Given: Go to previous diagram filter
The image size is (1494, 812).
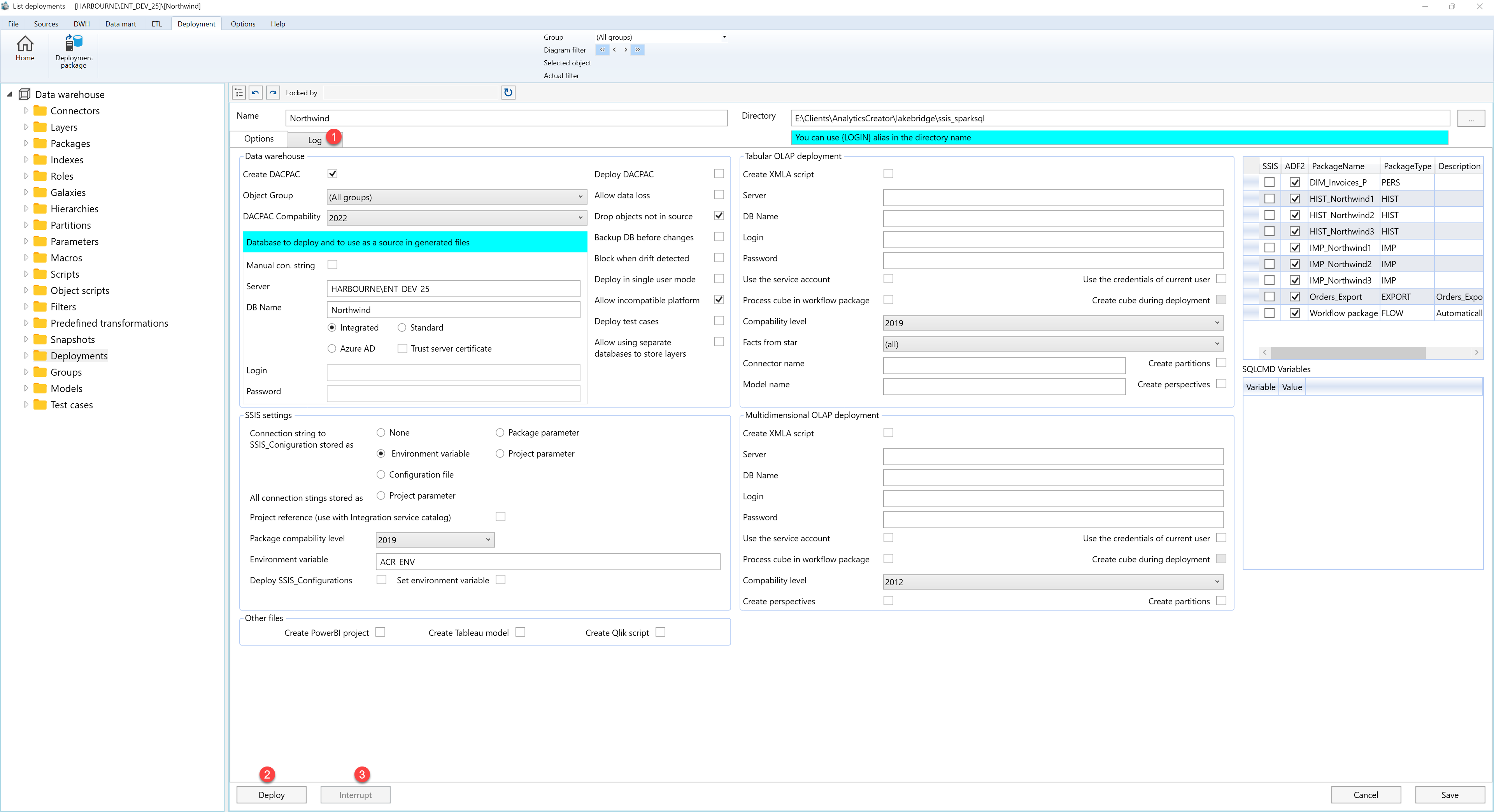Looking at the screenshot, I should pyautogui.click(x=614, y=50).
